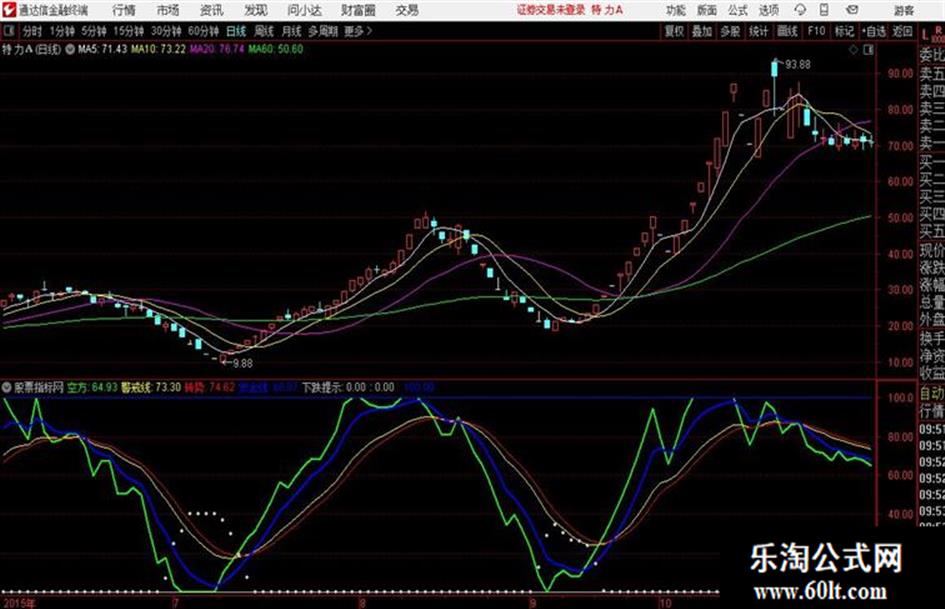Click the mobile phone icon
Screen dimensions: 945x609
[x=824, y=10]
